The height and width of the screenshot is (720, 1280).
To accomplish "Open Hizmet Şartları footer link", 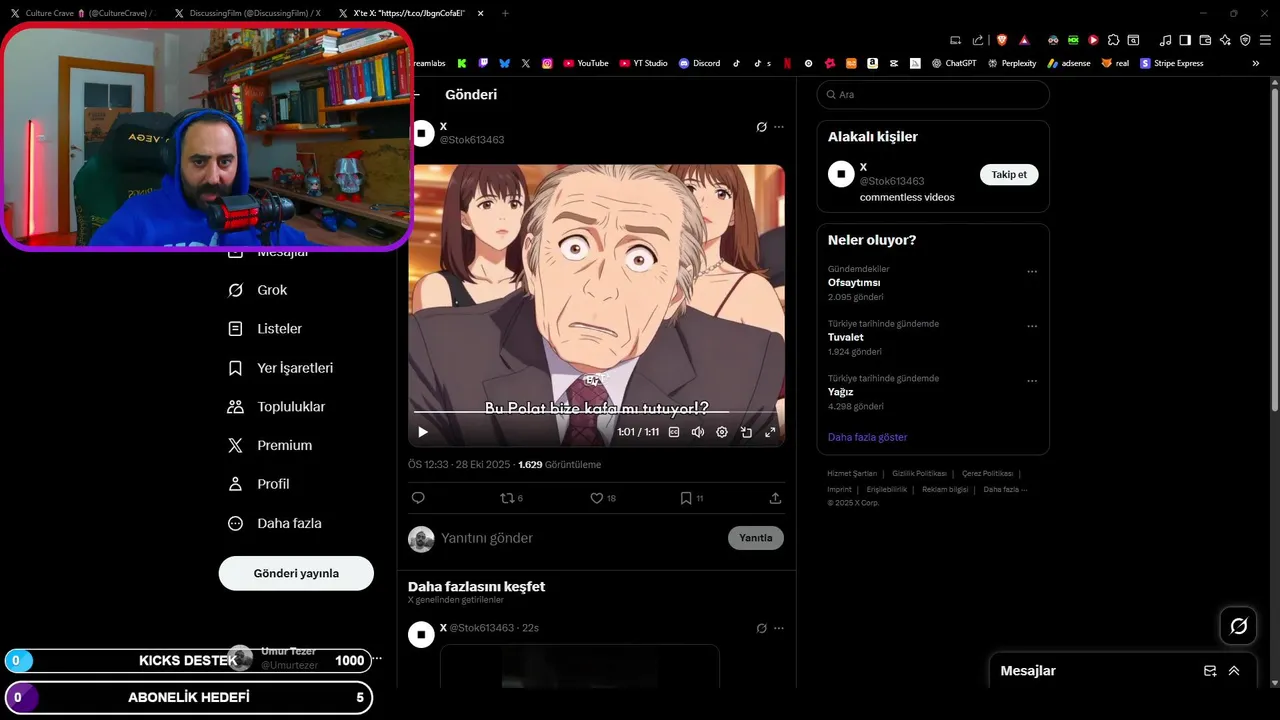I will tap(852, 474).
